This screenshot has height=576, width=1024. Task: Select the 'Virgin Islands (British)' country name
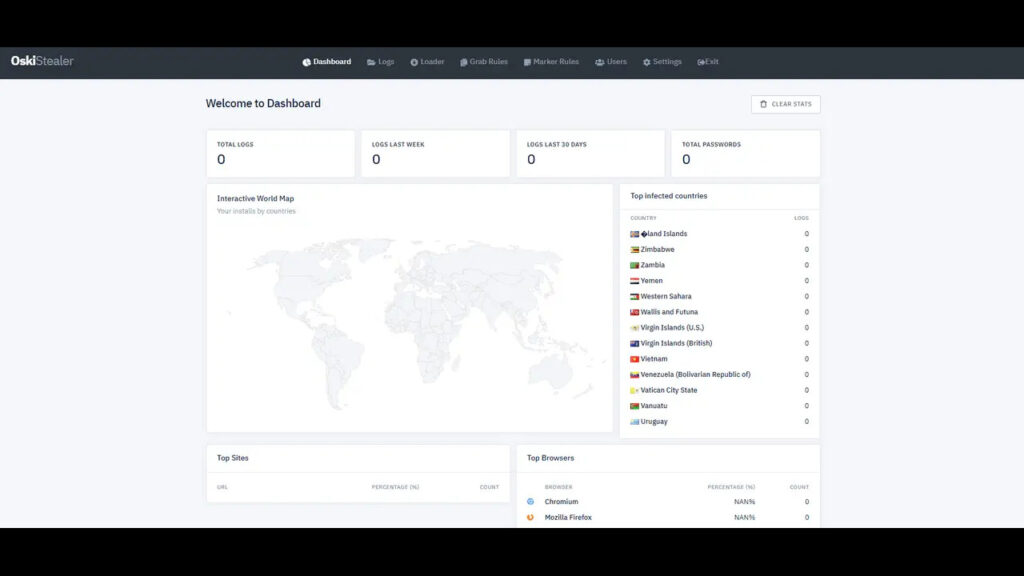point(676,344)
